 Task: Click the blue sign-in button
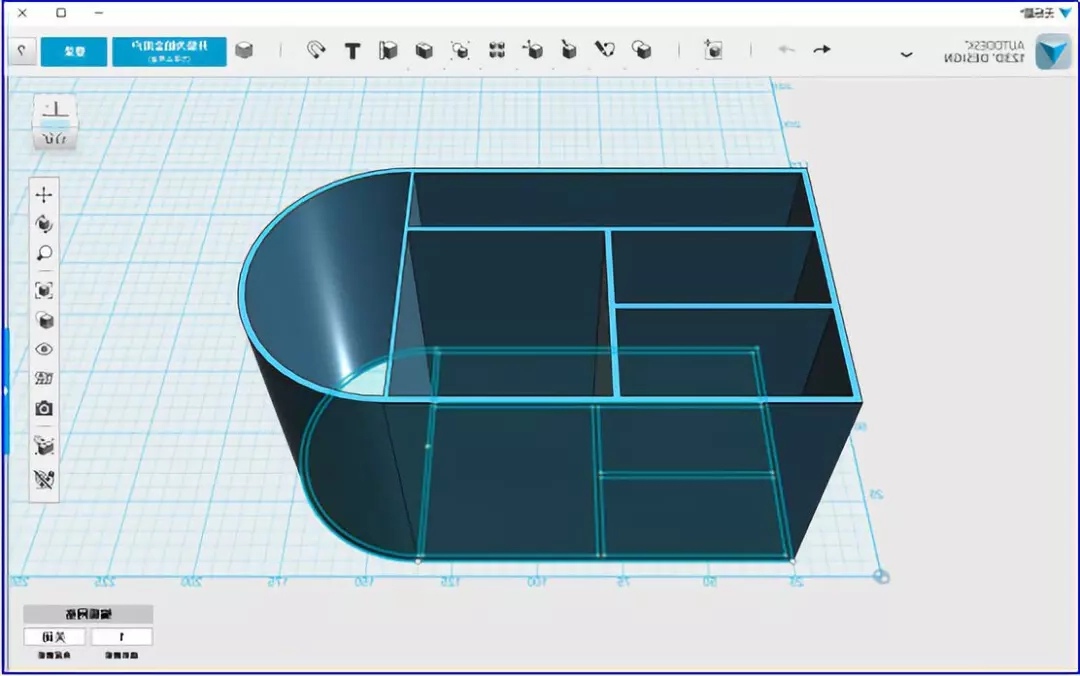click(x=74, y=52)
